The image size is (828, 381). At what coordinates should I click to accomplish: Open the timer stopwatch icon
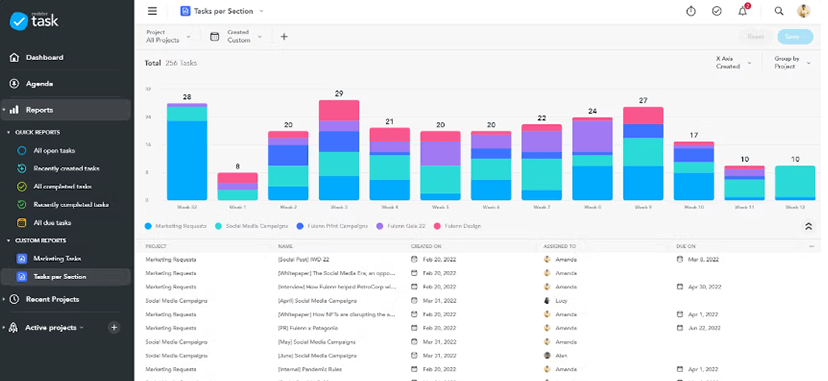coord(691,11)
